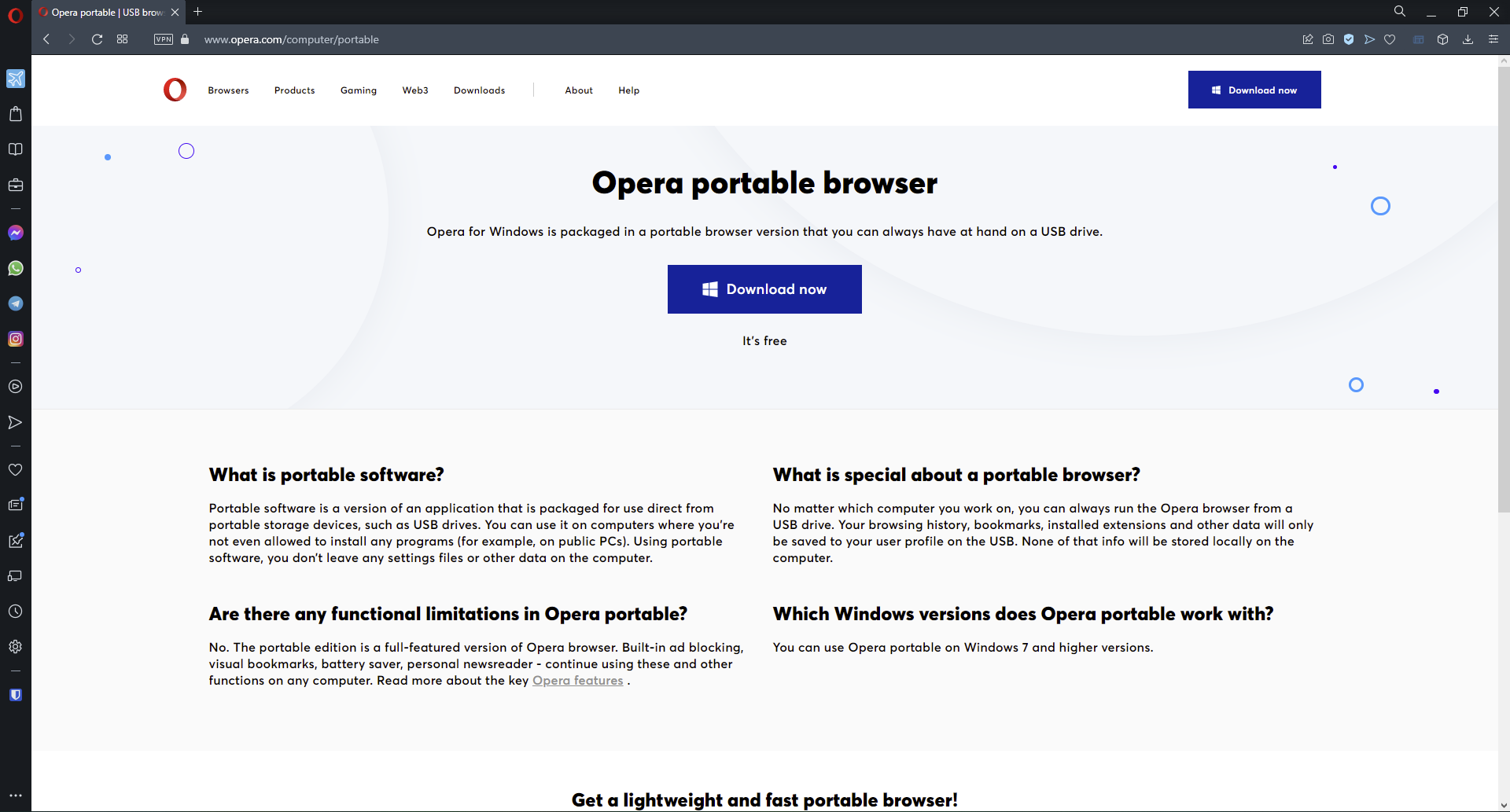The width and height of the screenshot is (1510, 812).
Task: Open the Downloads navigation menu
Action: [479, 90]
